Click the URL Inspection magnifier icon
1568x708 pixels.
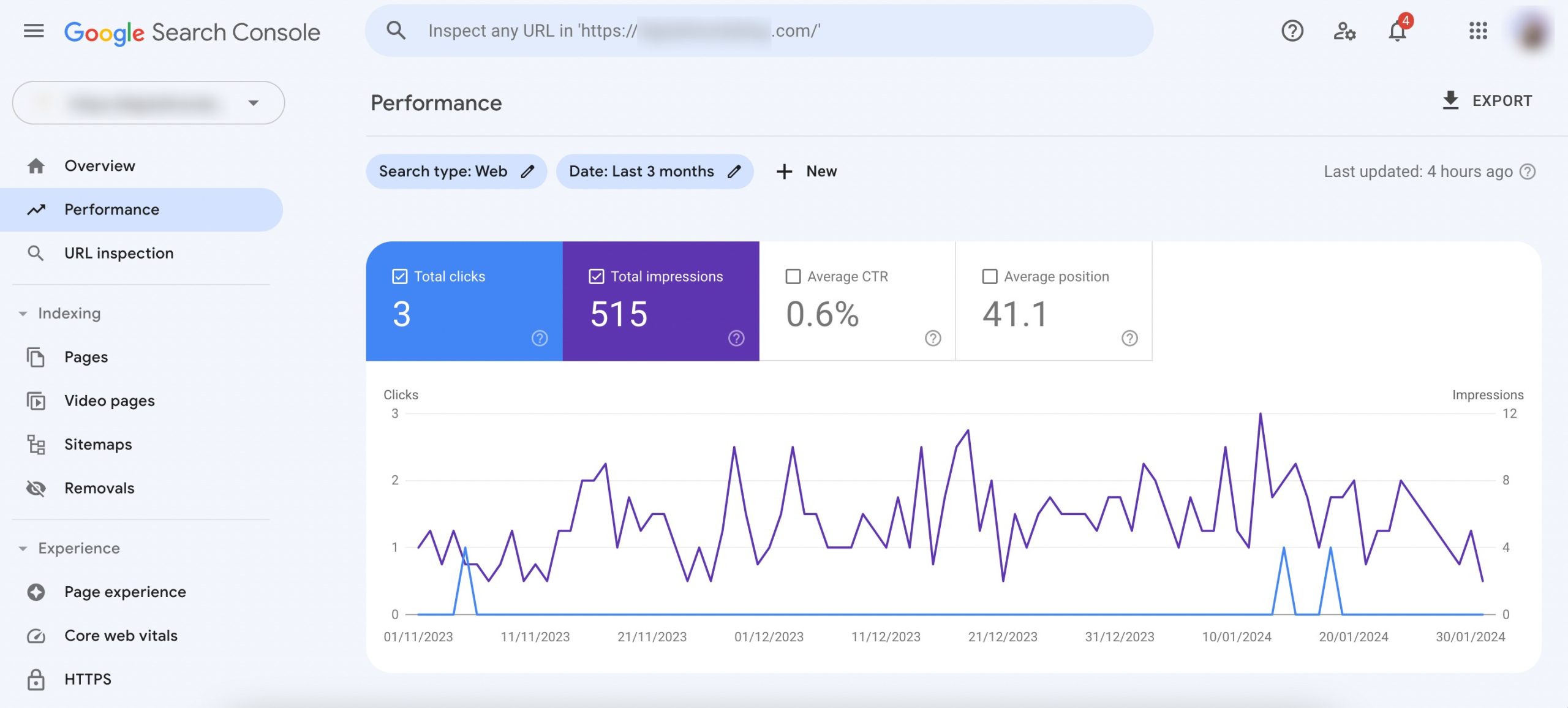coord(33,253)
